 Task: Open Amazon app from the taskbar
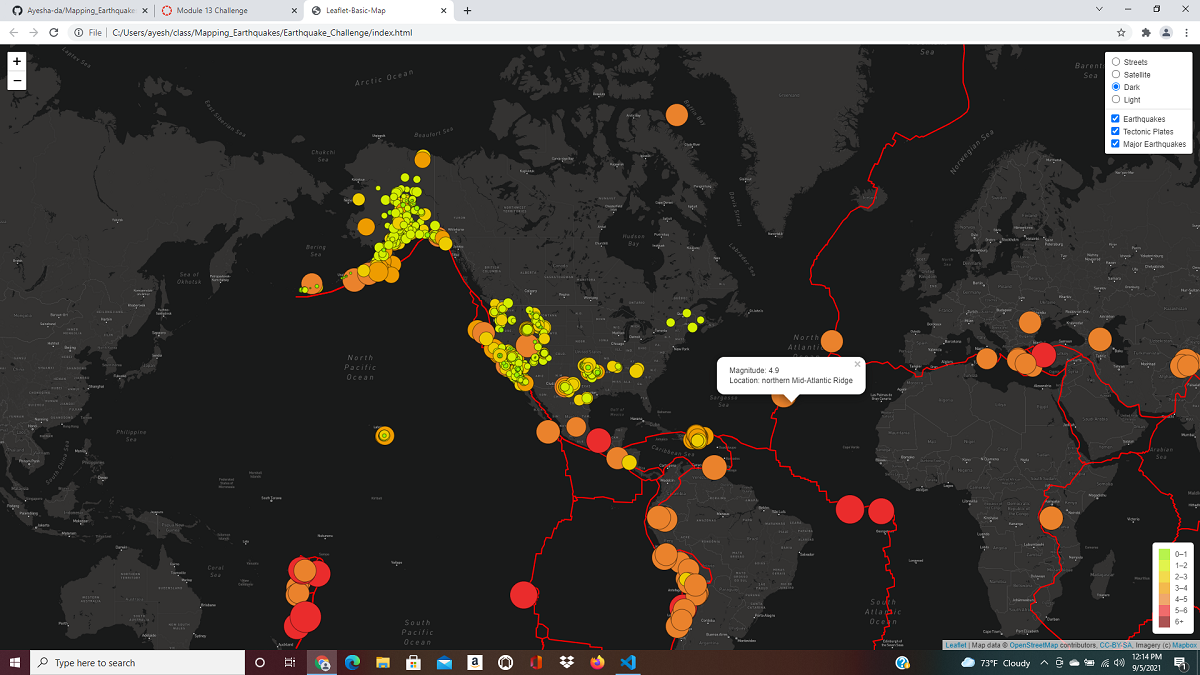[x=475, y=663]
